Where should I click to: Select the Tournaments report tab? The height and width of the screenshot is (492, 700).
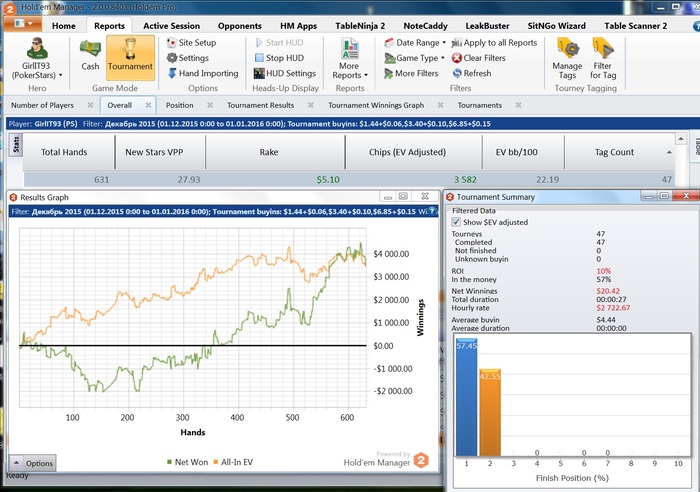coord(479,105)
